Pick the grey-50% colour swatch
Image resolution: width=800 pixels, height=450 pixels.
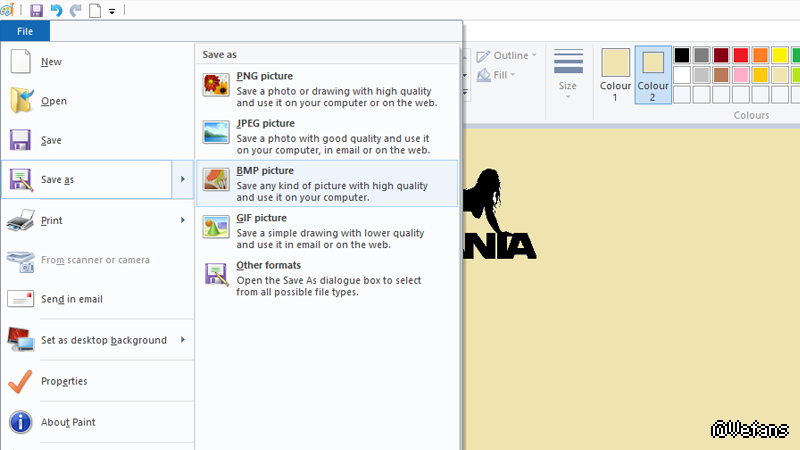coord(702,55)
